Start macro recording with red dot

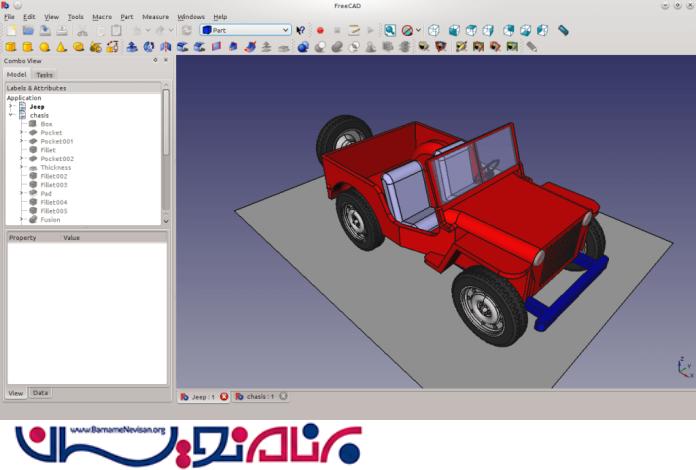click(320, 31)
